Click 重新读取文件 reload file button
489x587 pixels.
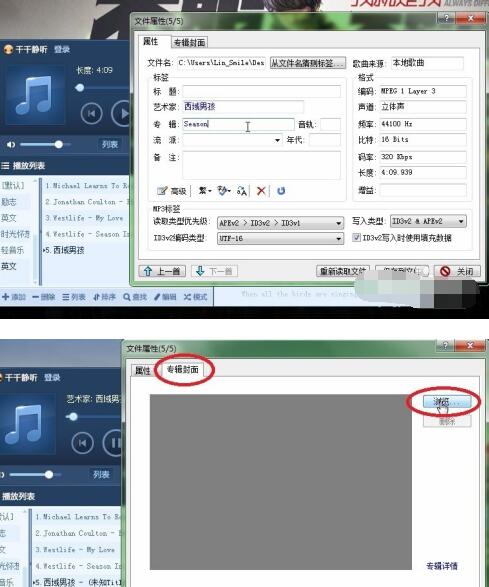click(x=343, y=271)
